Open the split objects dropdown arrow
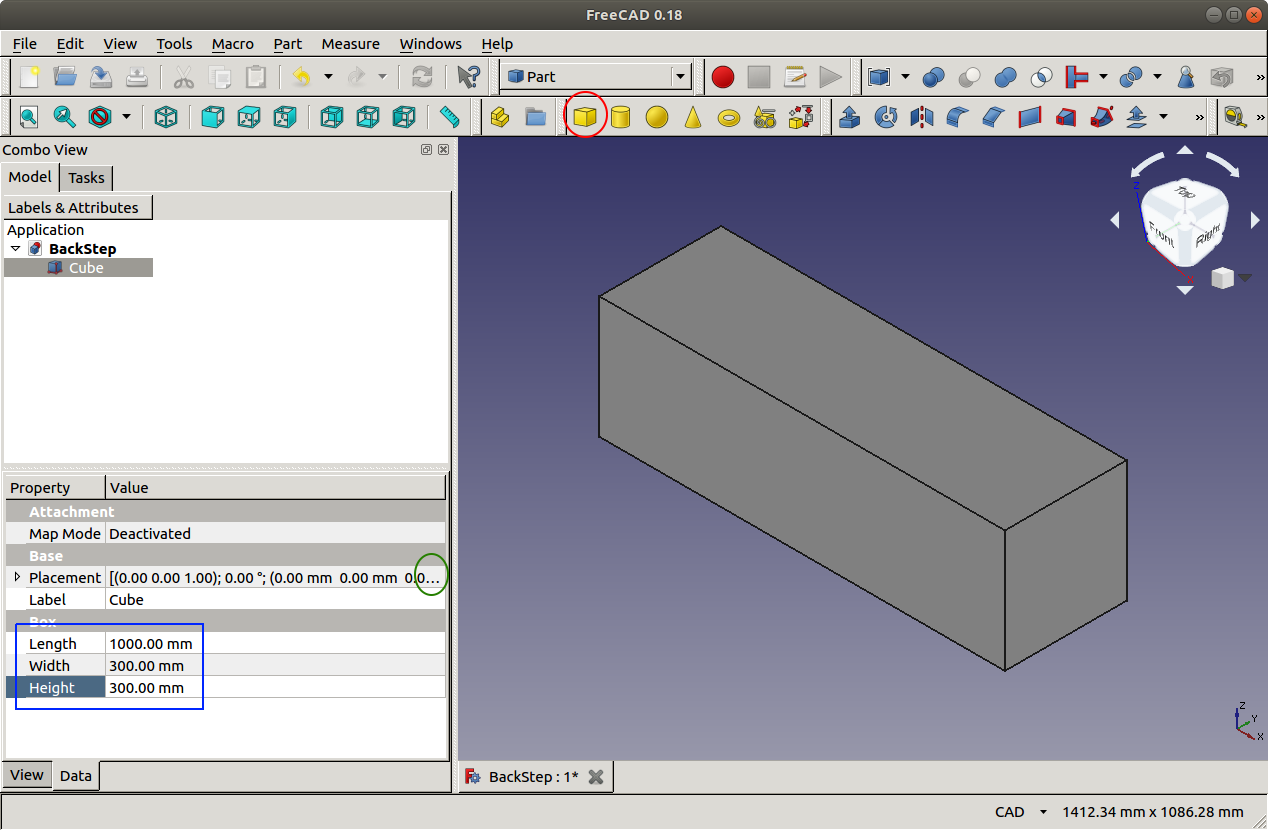Screen dimensions: 1268x830 click(1157, 77)
